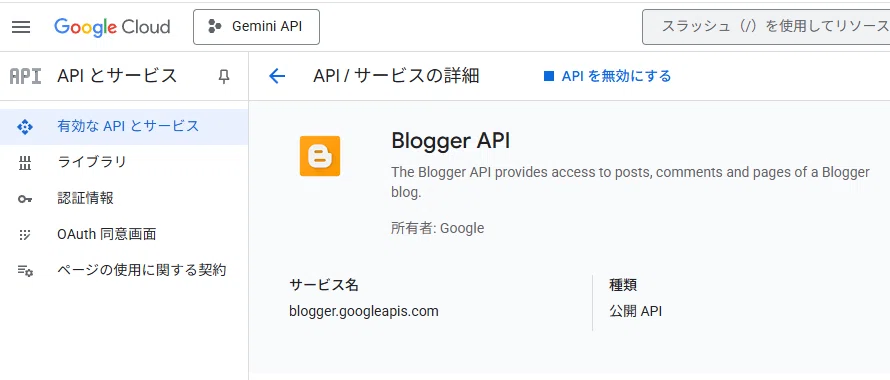Pin the APIとサービス panel
890x380 pixels.
(224, 77)
